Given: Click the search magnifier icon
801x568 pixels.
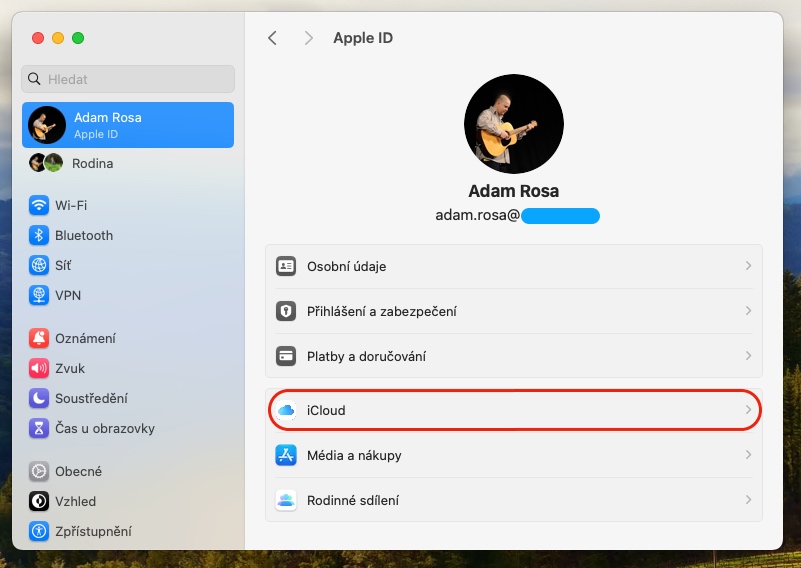Looking at the screenshot, I should pos(34,79).
